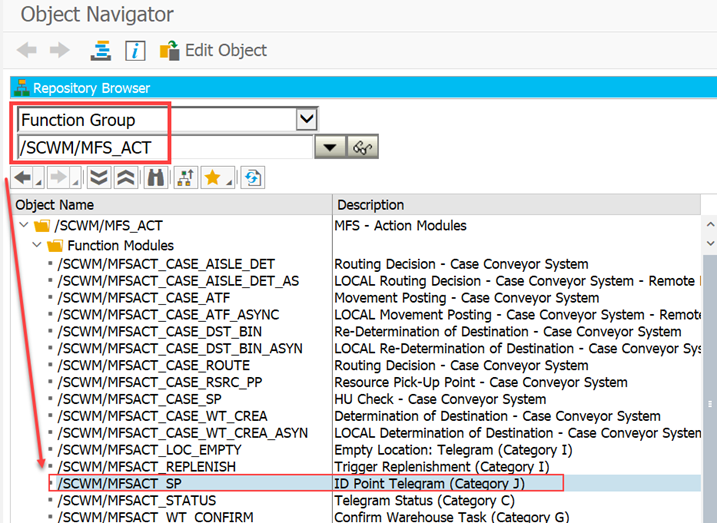Collapse the /SCWM/MFS_ACT root node
717x523 pixels.
(x=24, y=225)
